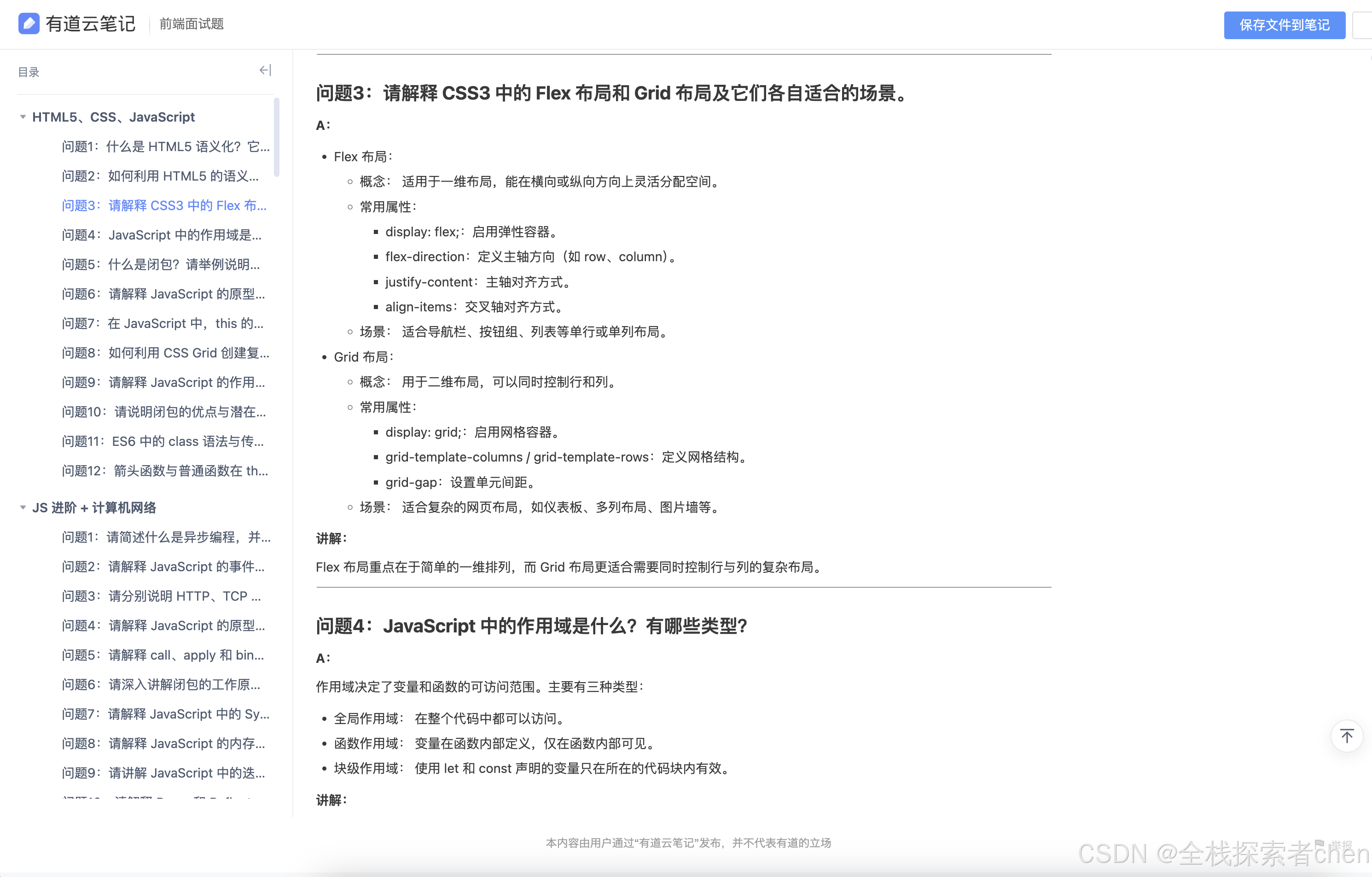Collapse the HTML5、CSS、JavaScript section

point(23,117)
